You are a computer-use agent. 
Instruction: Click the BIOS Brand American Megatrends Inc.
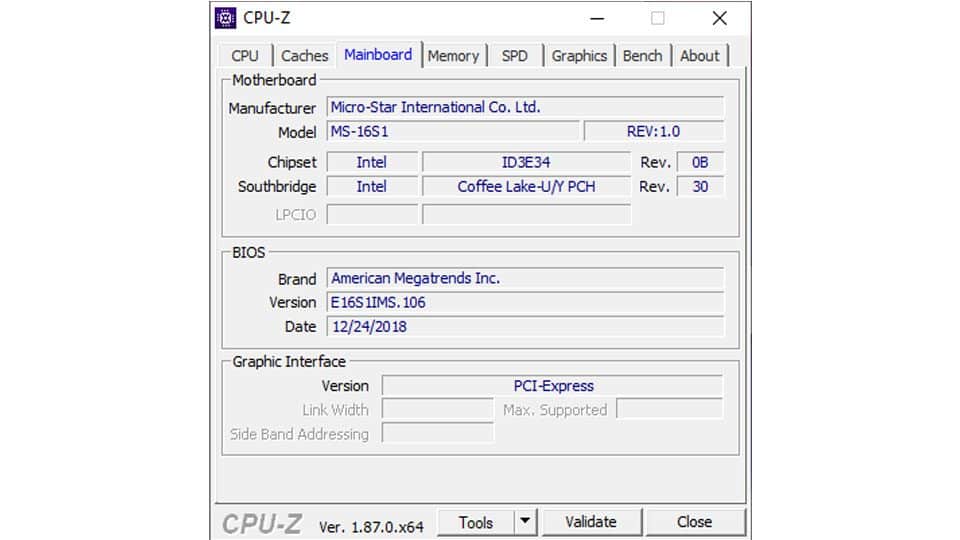pos(525,278)
